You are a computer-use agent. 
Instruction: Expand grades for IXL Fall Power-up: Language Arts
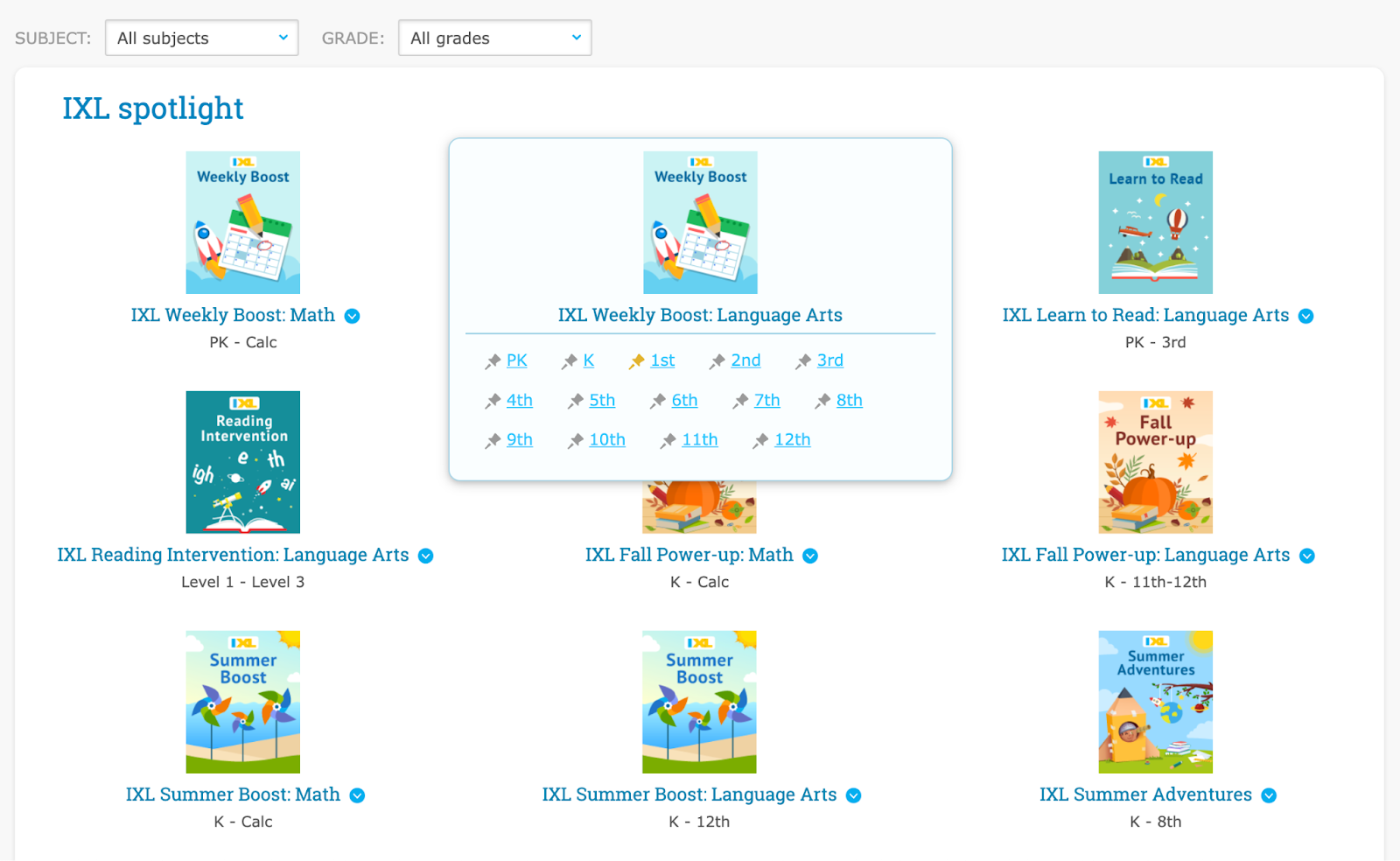pyautogui.click(x=1307, y=556)
